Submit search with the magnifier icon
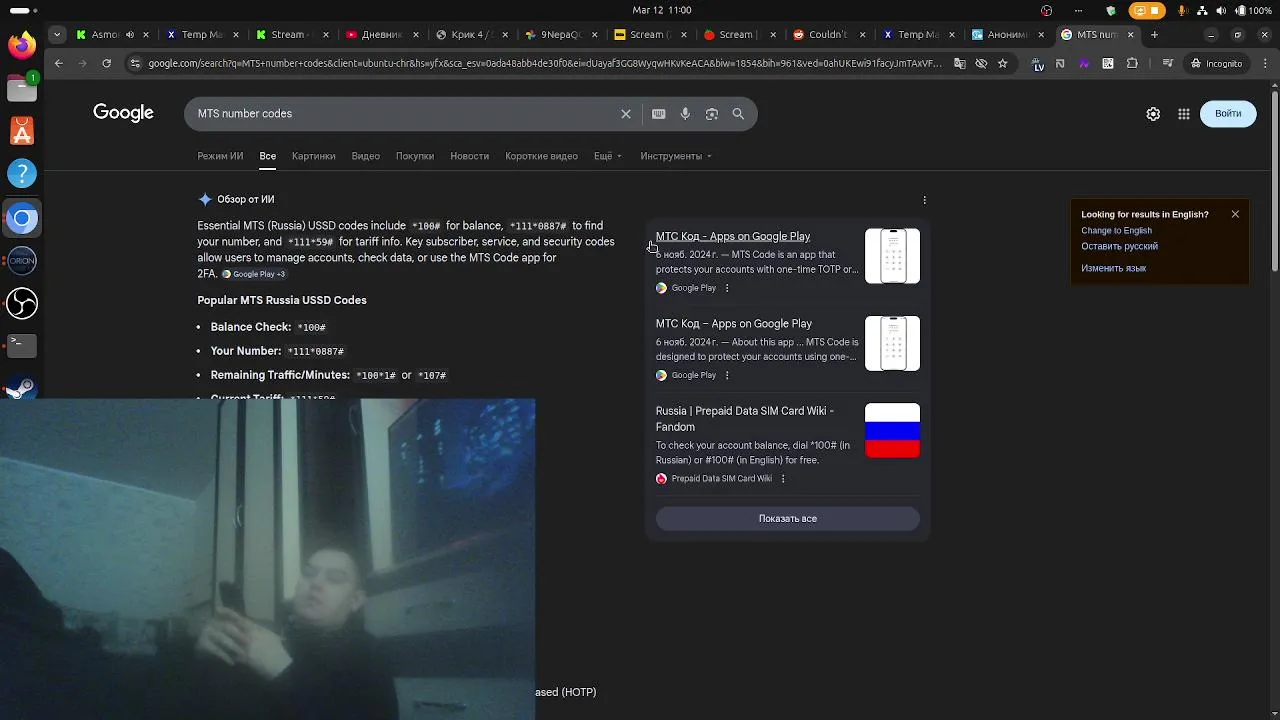 (738, 114)
